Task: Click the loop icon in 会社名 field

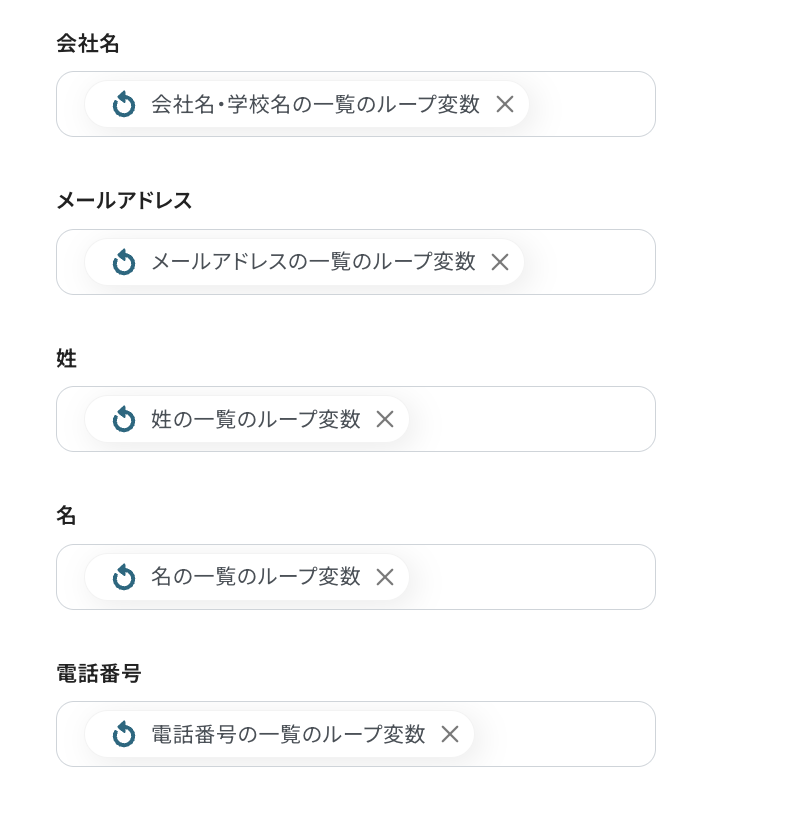Action: point(124,104)
